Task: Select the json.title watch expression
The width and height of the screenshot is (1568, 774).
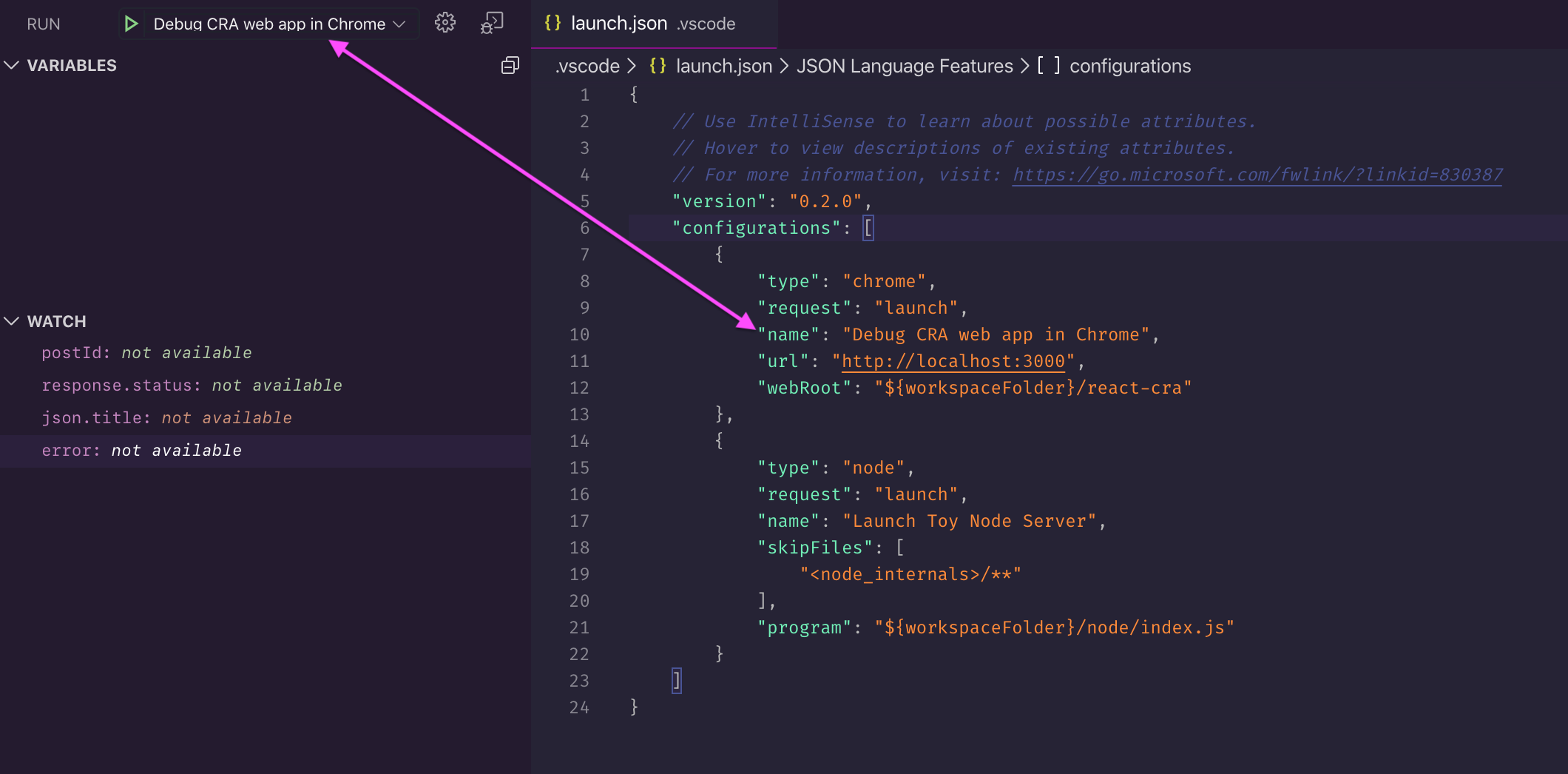Action: coord(166,418)
